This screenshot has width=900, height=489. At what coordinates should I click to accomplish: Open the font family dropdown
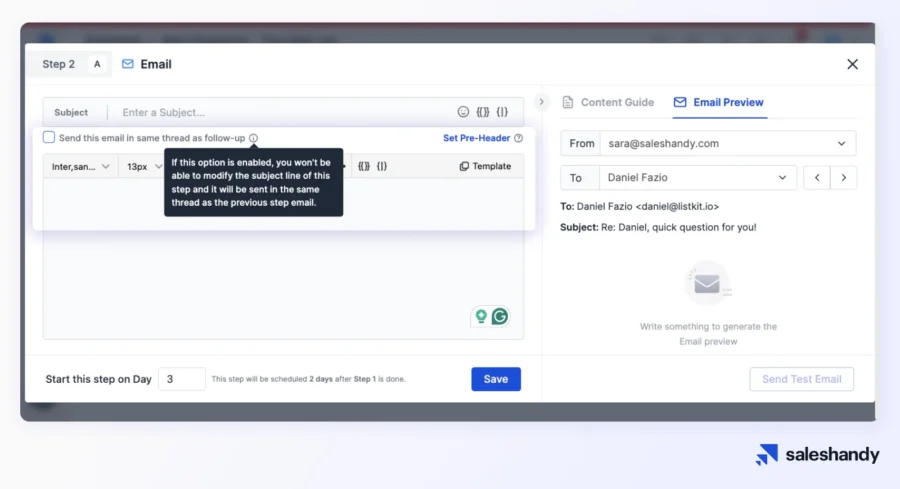pyautogui.click(x=81, y=166)
